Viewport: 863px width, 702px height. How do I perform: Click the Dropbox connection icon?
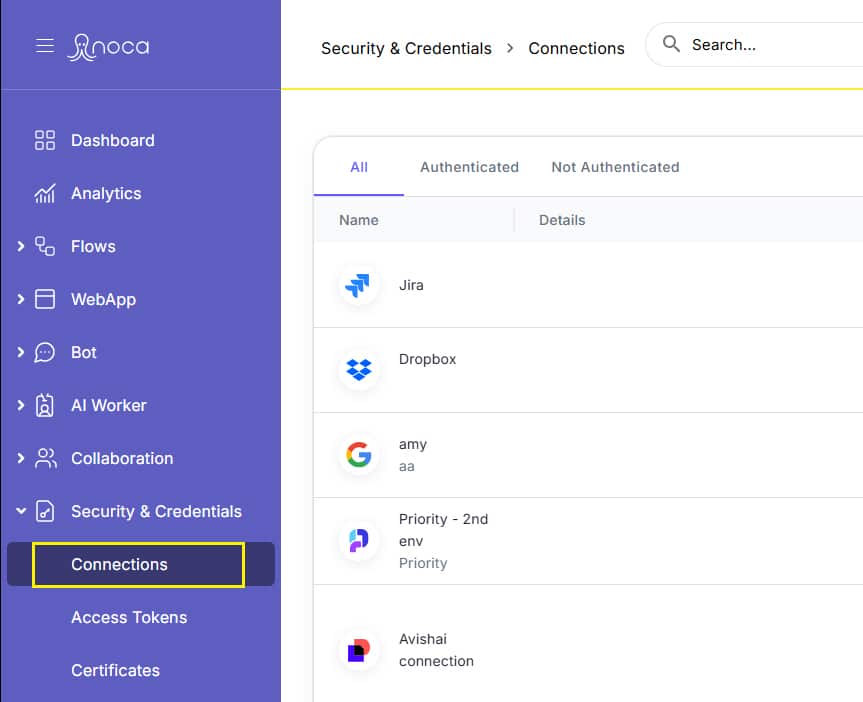pos(358,370)
